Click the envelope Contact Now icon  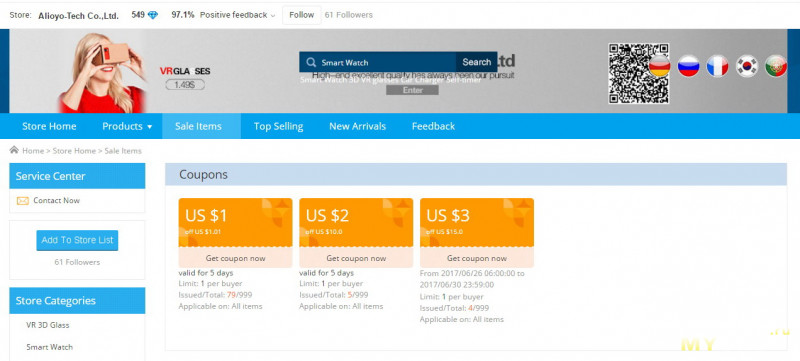[x=22, y=201]
